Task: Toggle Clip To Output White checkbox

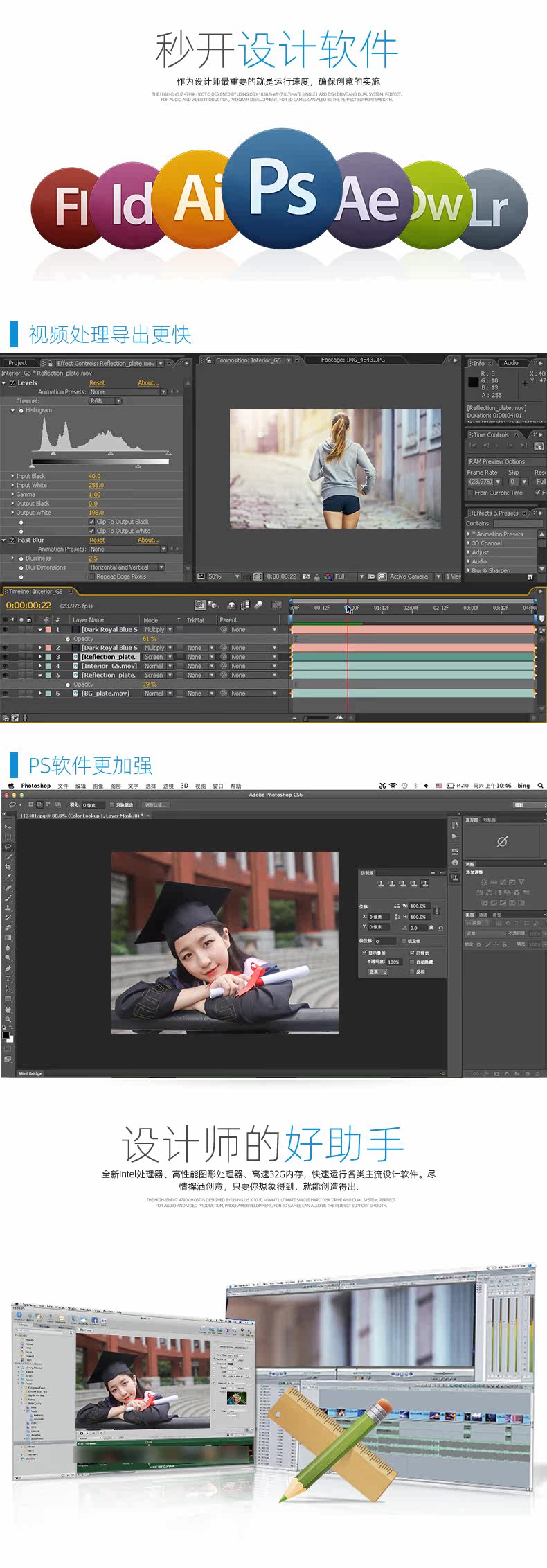Action: (92, 531)
